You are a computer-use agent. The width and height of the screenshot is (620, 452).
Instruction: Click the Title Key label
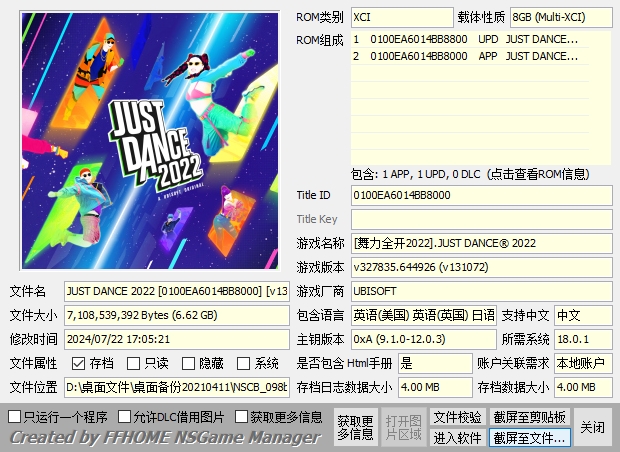[317, 219]
